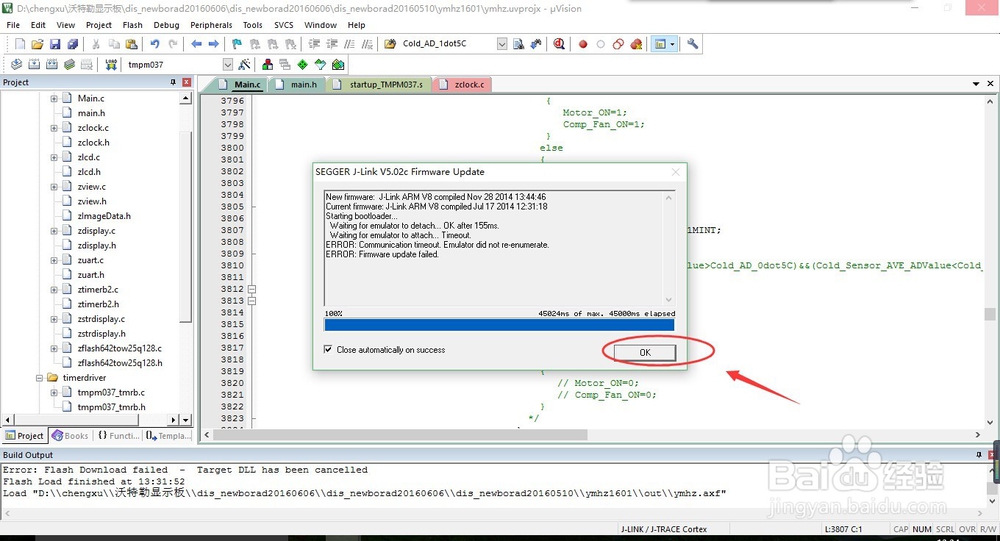
Task: Insert a bookmark with the blue flag icon
Action: (237, 44)
